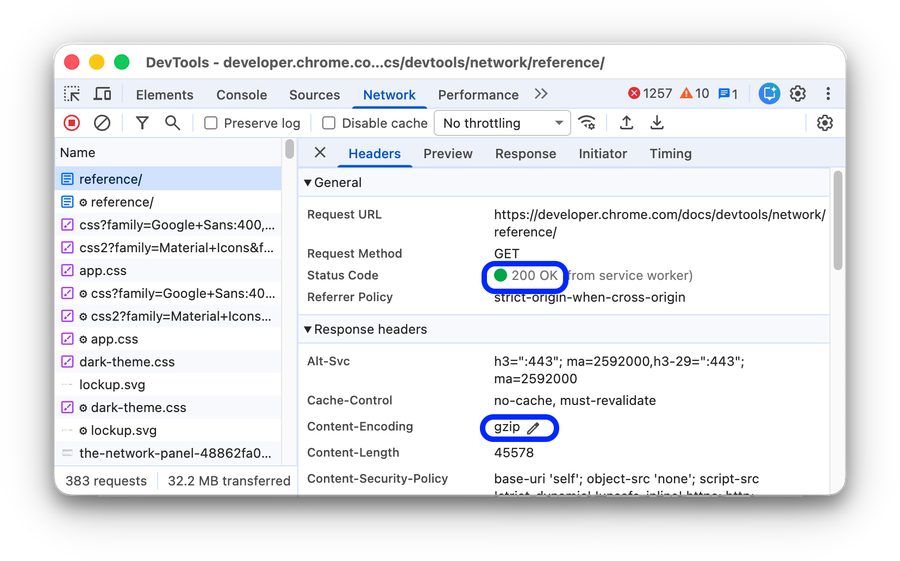Image resolution: width=900 pixels, height=561 pixels.
Task: Switch to the Console tab
Action: click(x=241, y=95)
